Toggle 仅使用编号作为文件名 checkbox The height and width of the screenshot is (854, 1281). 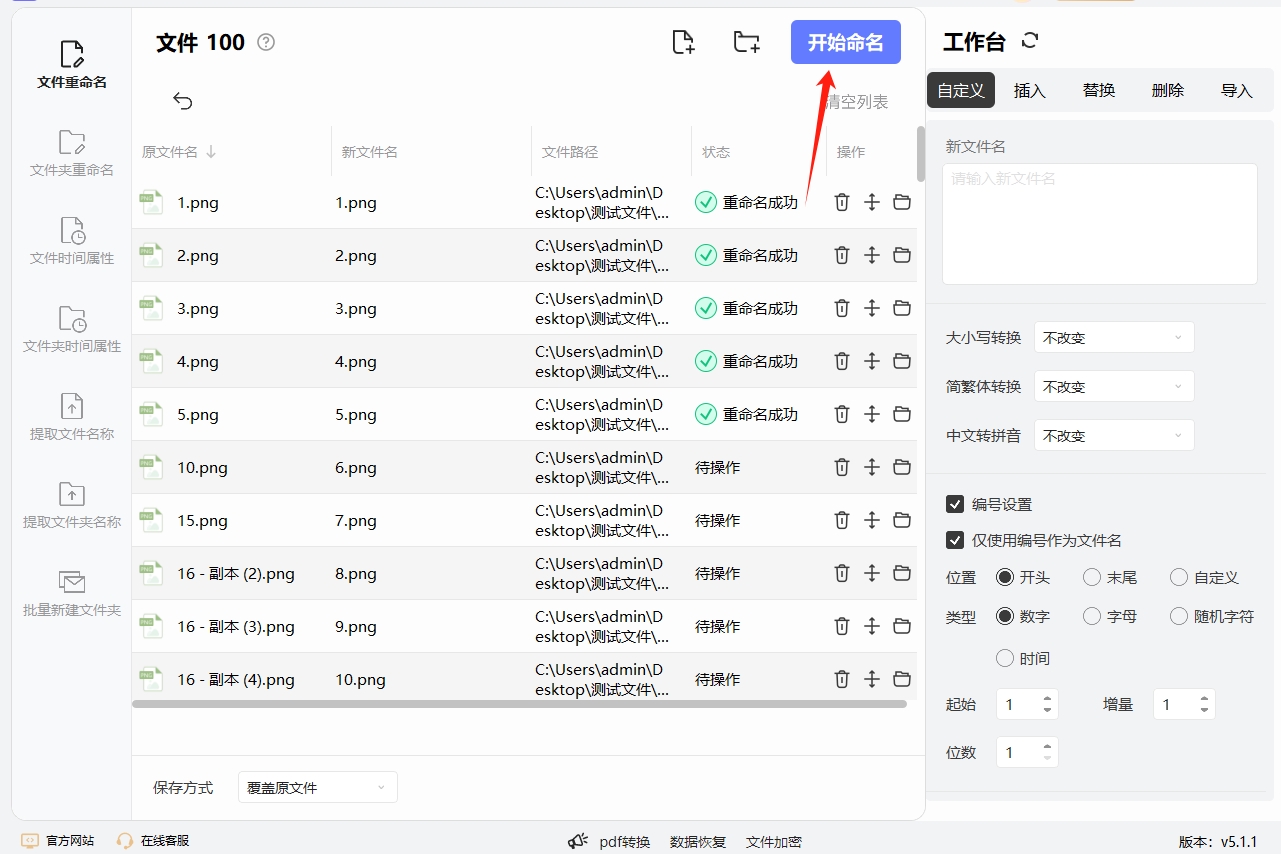[x=955, y=540]
